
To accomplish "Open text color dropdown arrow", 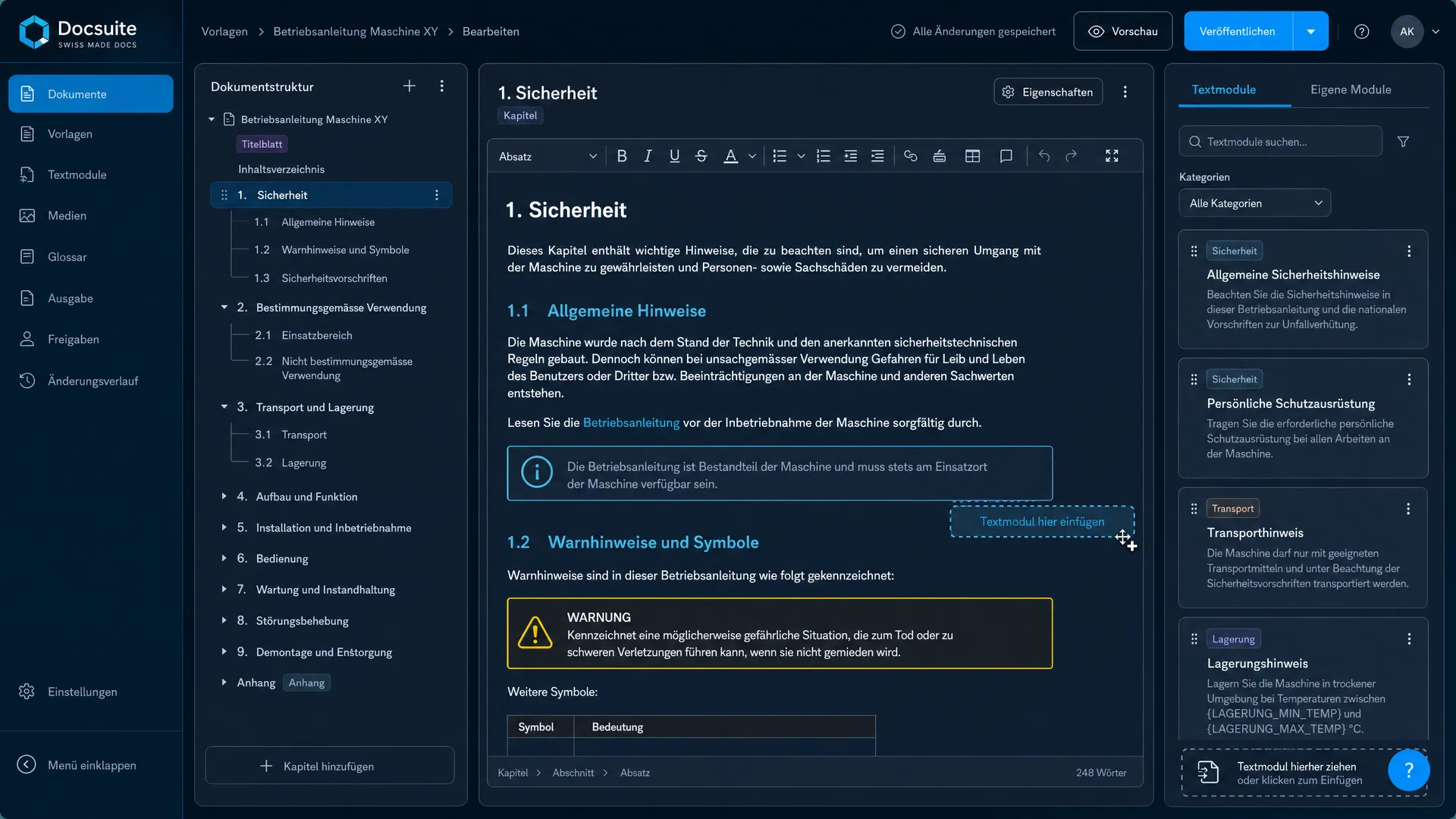I will 752,156.
